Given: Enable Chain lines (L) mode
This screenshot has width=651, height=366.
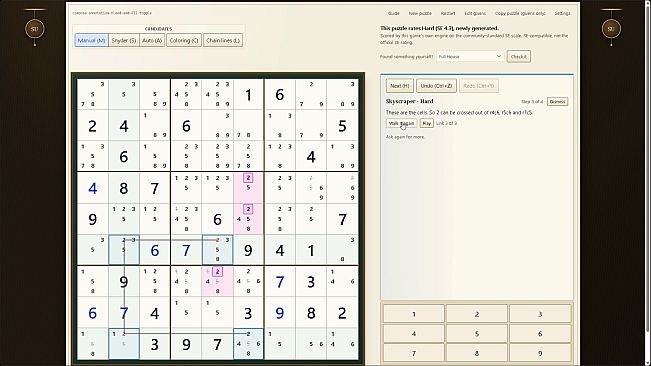Looking at the screenshot, I should click(223, 40).
